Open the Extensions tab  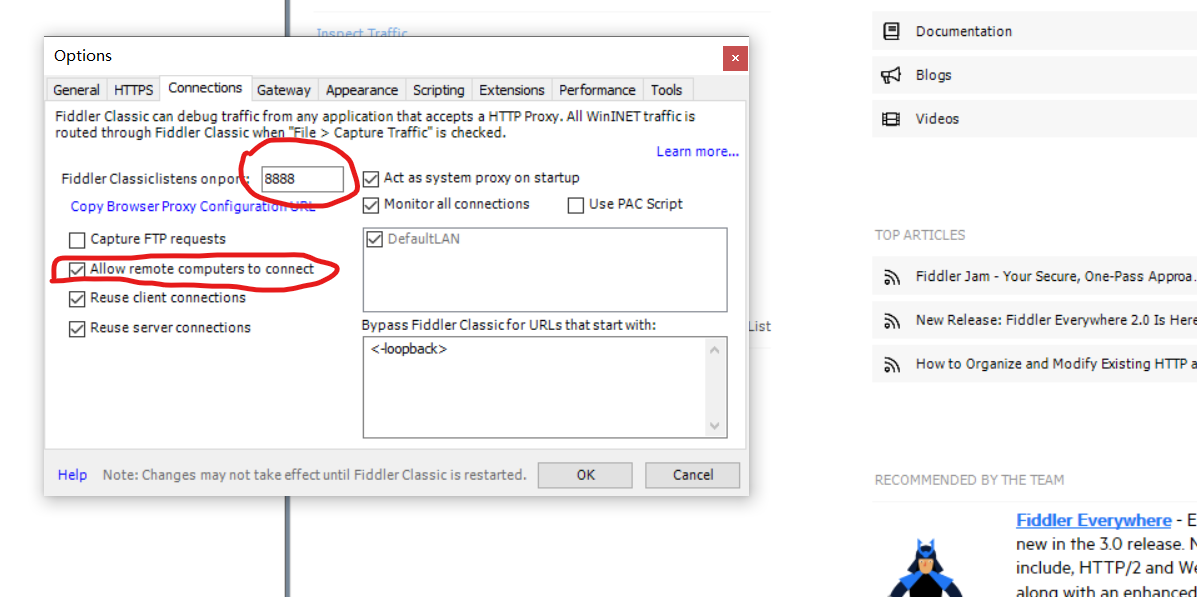pyautogui.click(x=511, y=90)
